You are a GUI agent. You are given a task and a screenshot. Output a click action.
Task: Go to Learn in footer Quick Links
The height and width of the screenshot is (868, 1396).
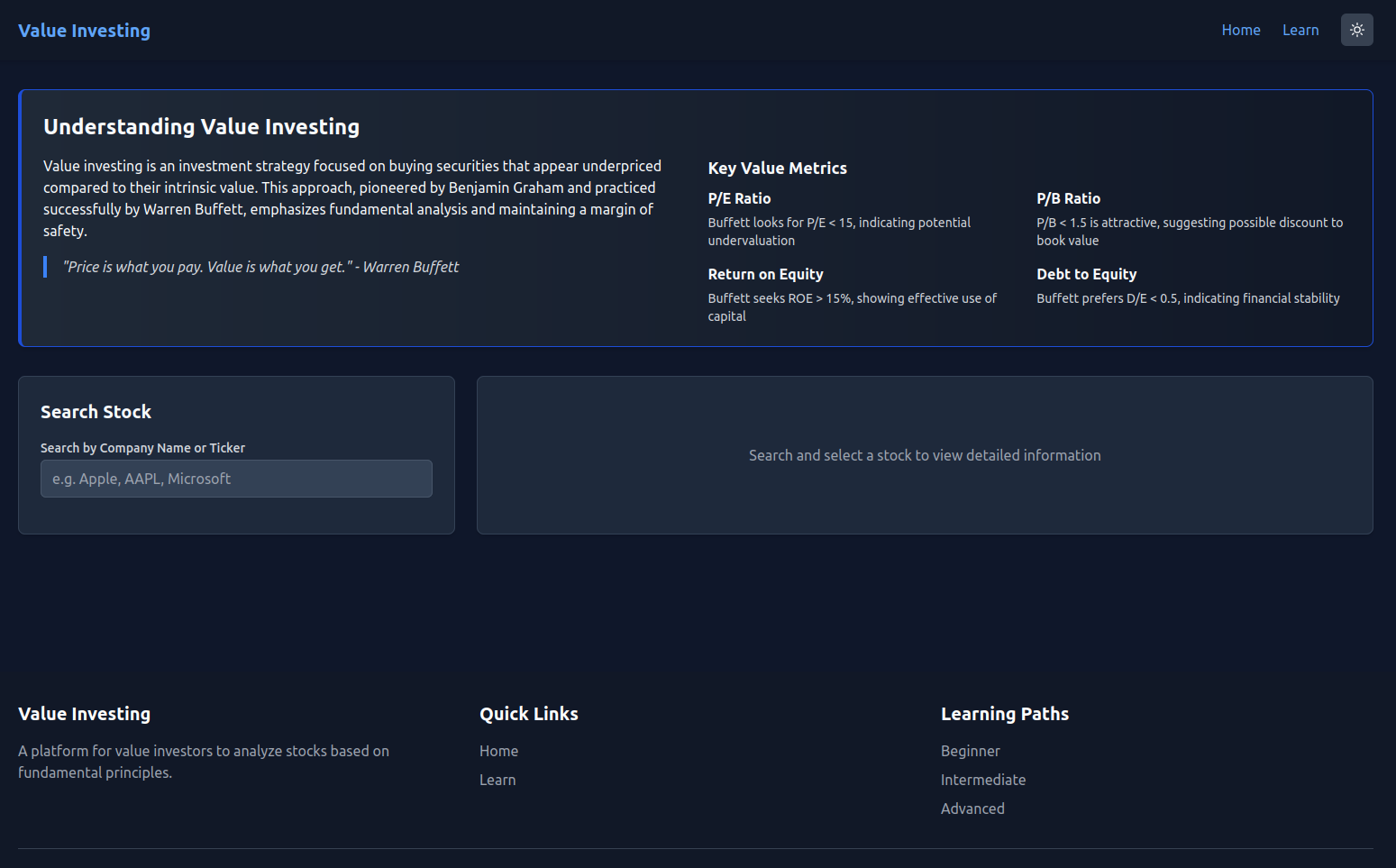click(497, 780)
